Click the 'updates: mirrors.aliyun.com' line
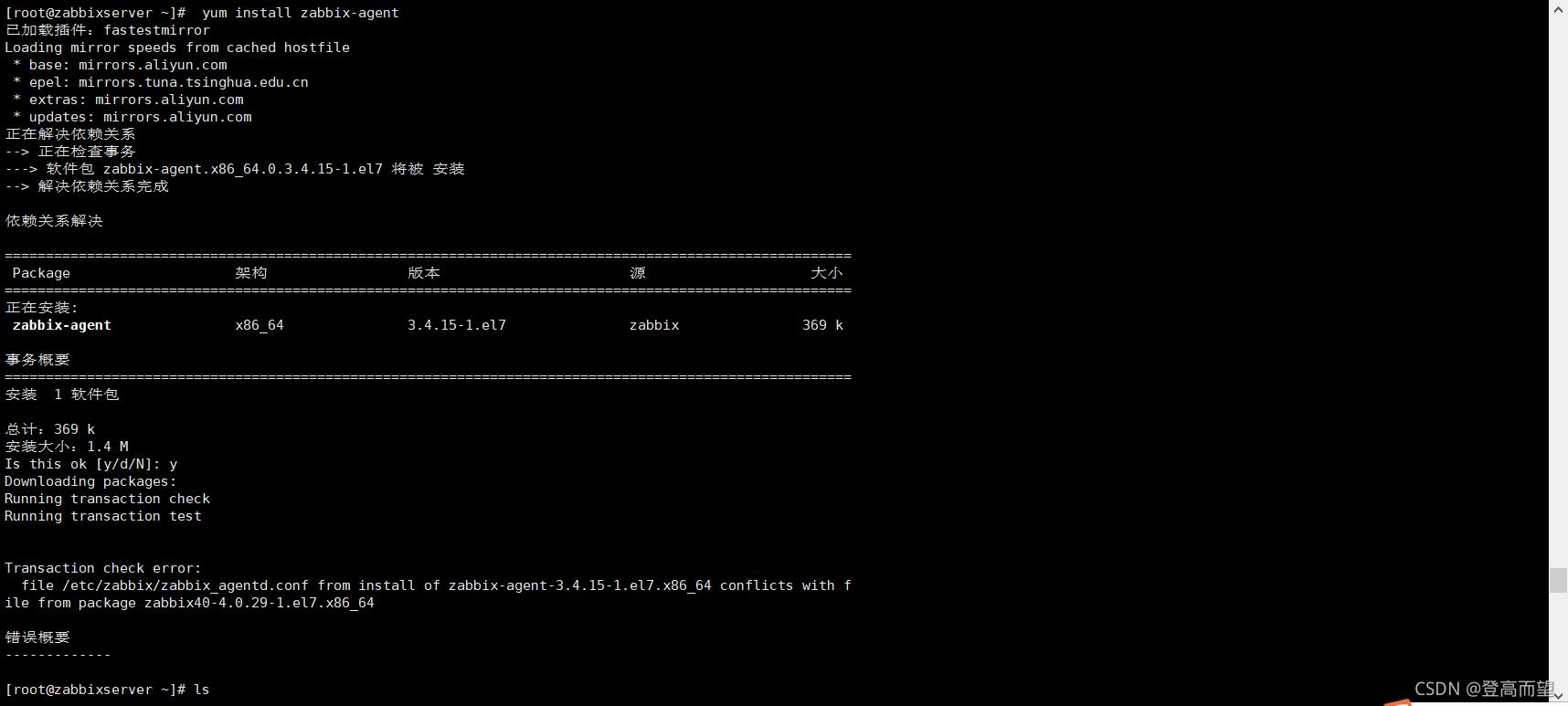The width and height of the screenshot is (1568, 706). pyautogui.click(x=132, y=117)
